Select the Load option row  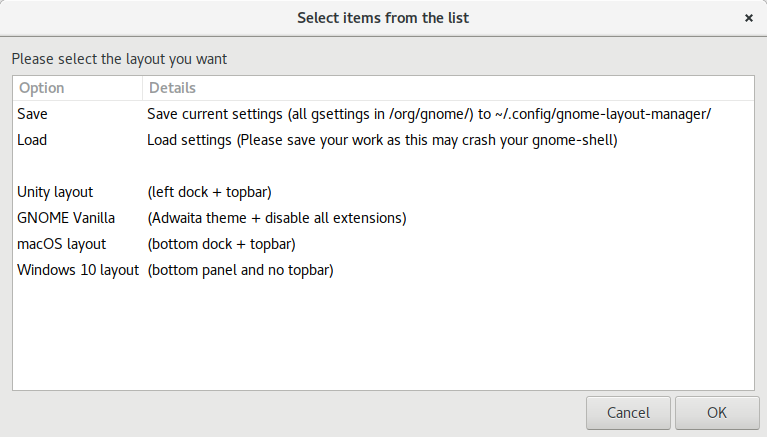[32, 140]
